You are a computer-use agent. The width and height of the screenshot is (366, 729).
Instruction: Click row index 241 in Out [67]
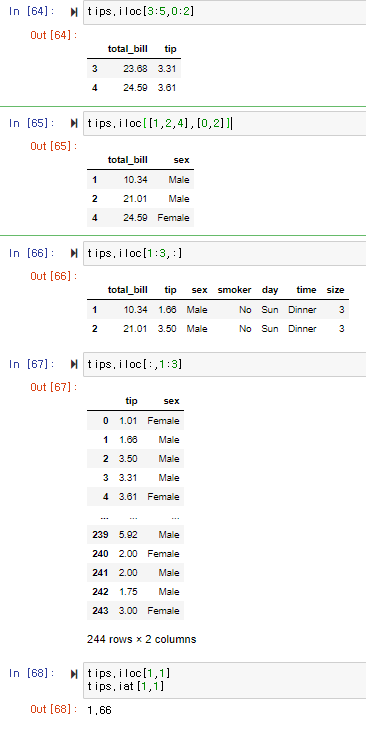pyautogui.click(x=100, y=573)
